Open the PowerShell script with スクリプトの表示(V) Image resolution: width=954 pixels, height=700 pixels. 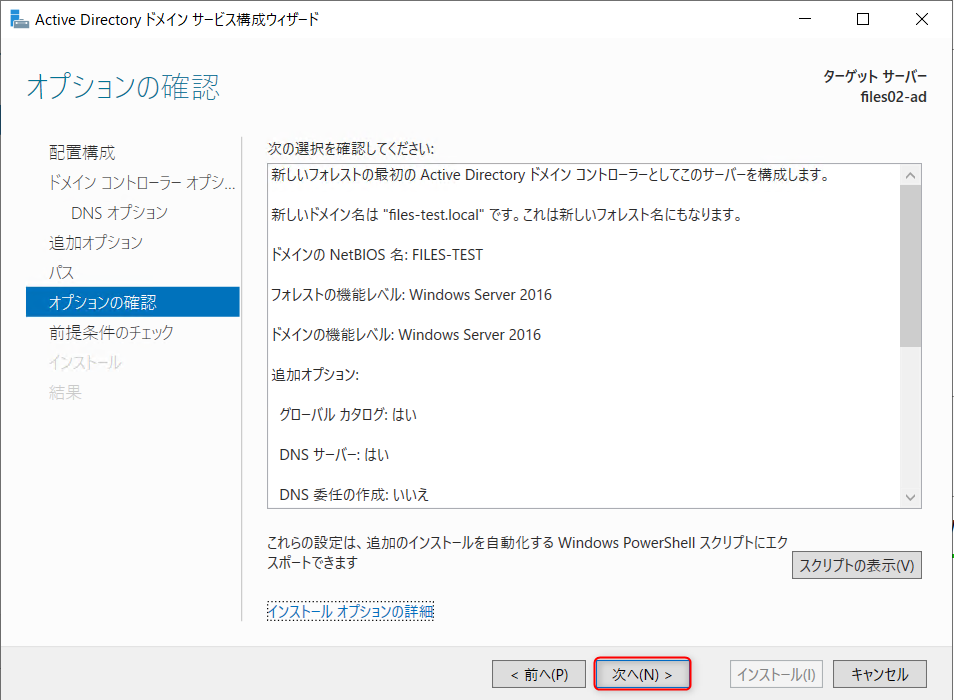coord(856,565)
